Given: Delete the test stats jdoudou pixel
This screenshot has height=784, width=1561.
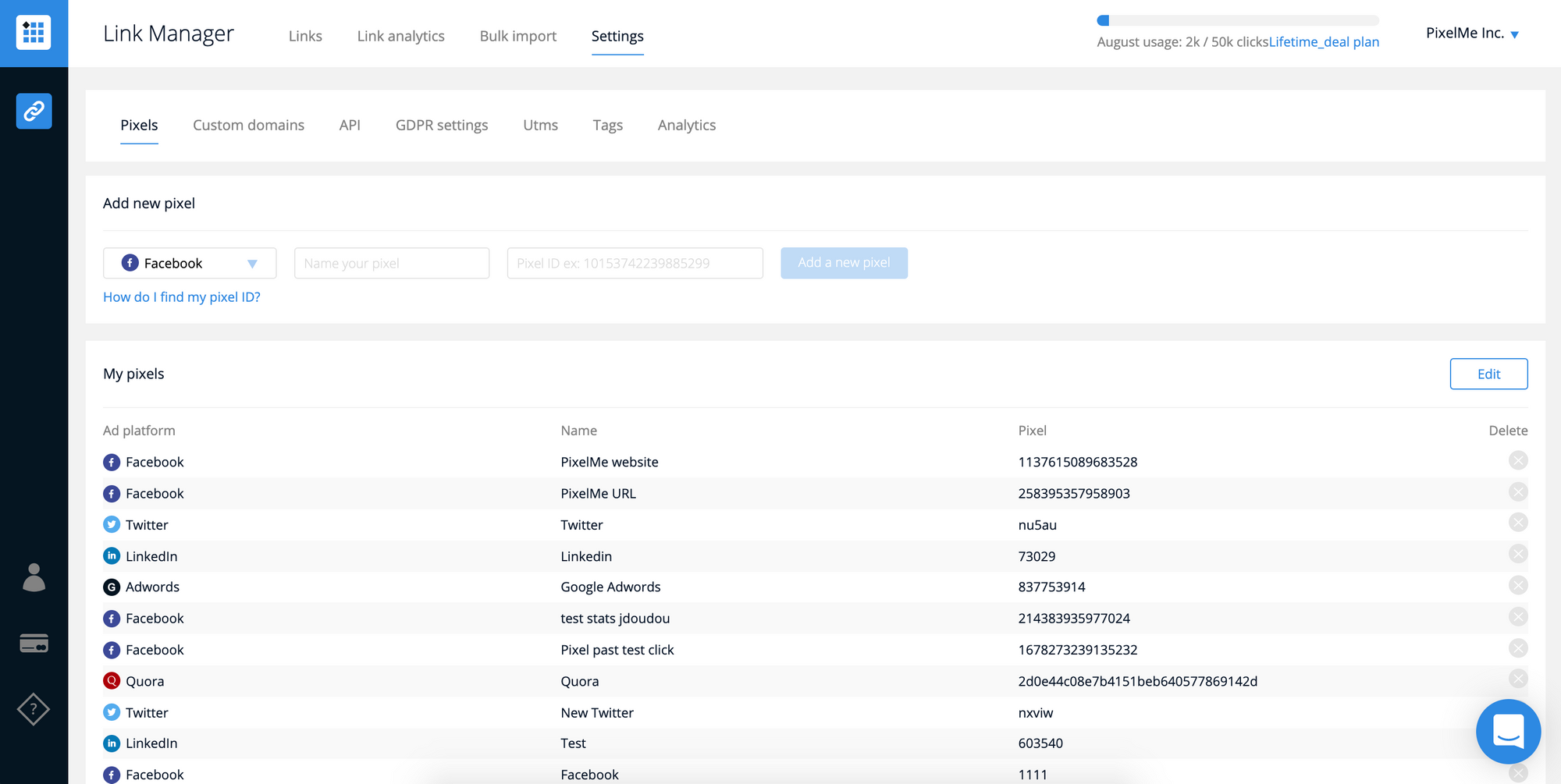Looking at the screenshot, I should point(1518,617).
